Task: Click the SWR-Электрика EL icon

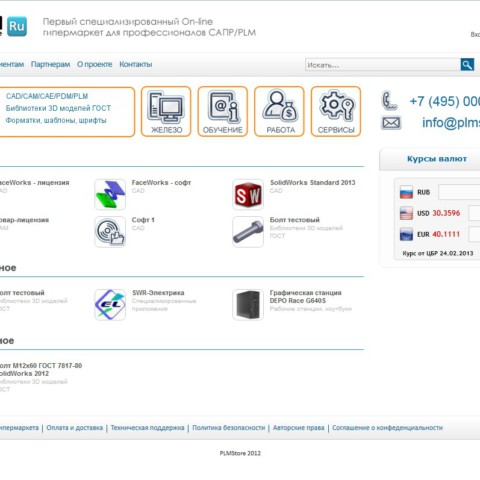Action: (110, 305)
